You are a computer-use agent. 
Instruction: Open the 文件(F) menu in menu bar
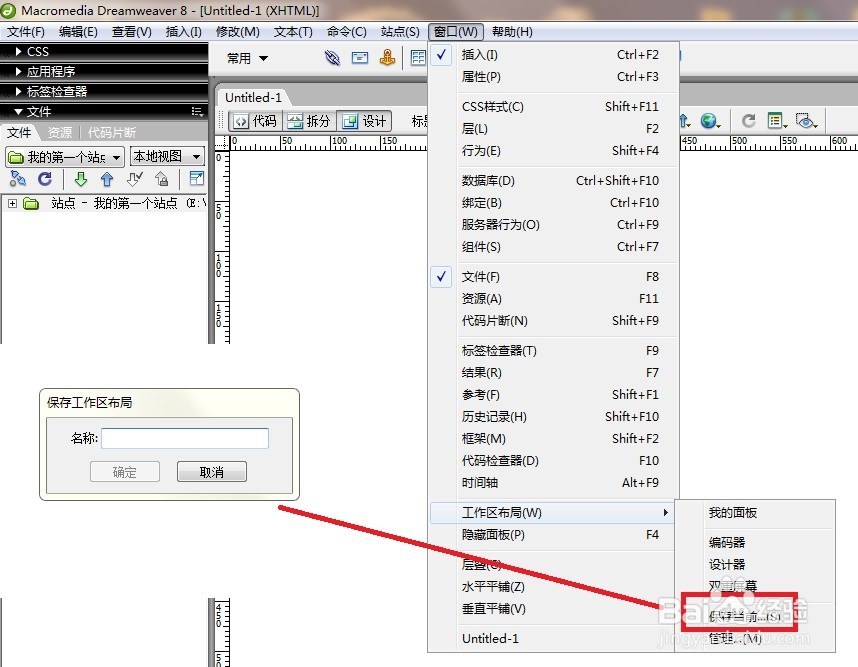pos(25,32)
